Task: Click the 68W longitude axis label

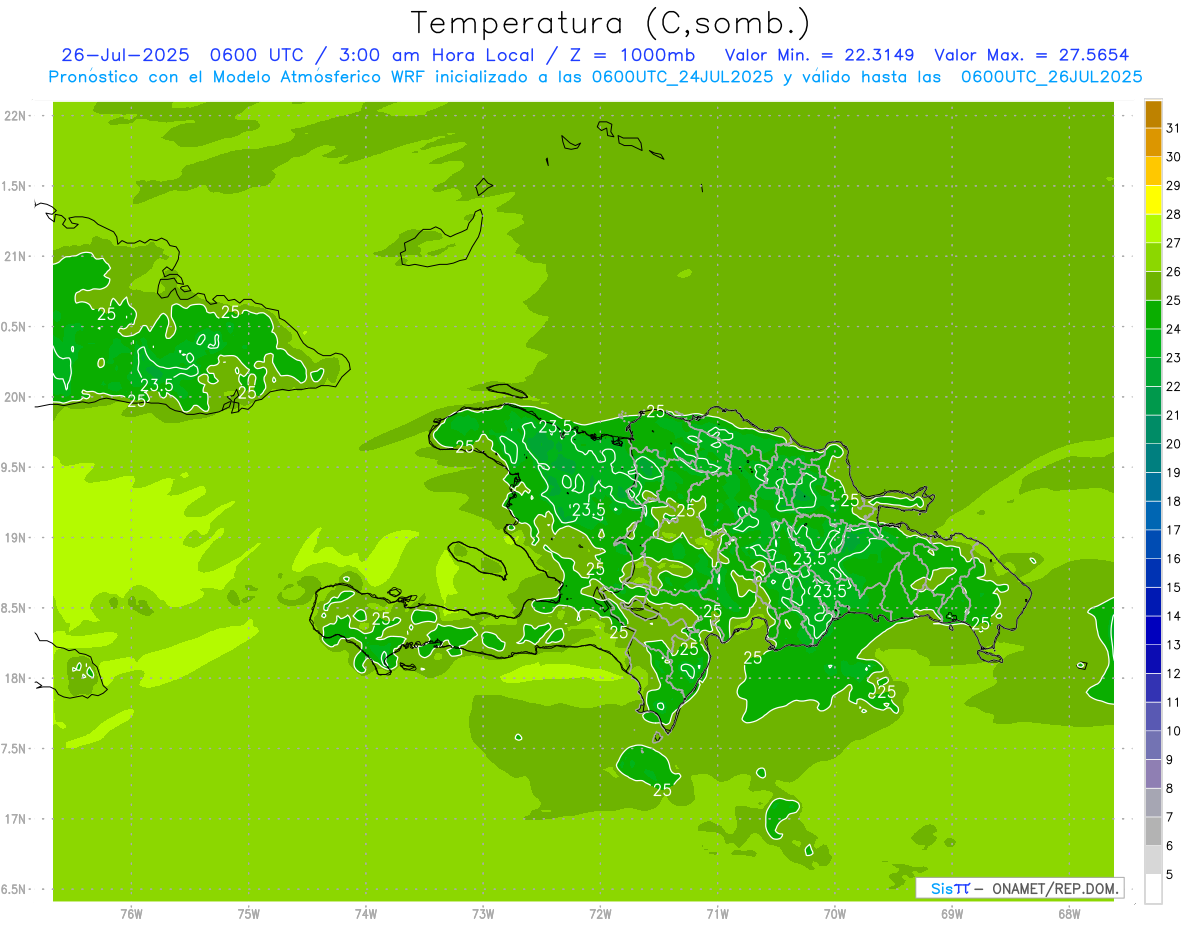Action: coord(1069,914)
